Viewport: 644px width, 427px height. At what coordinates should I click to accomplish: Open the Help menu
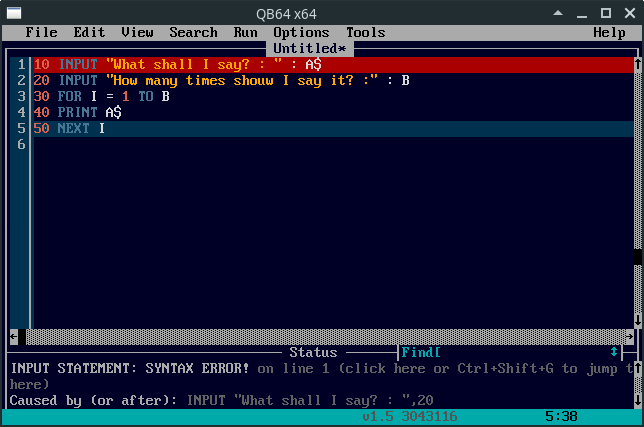(610, 32)
